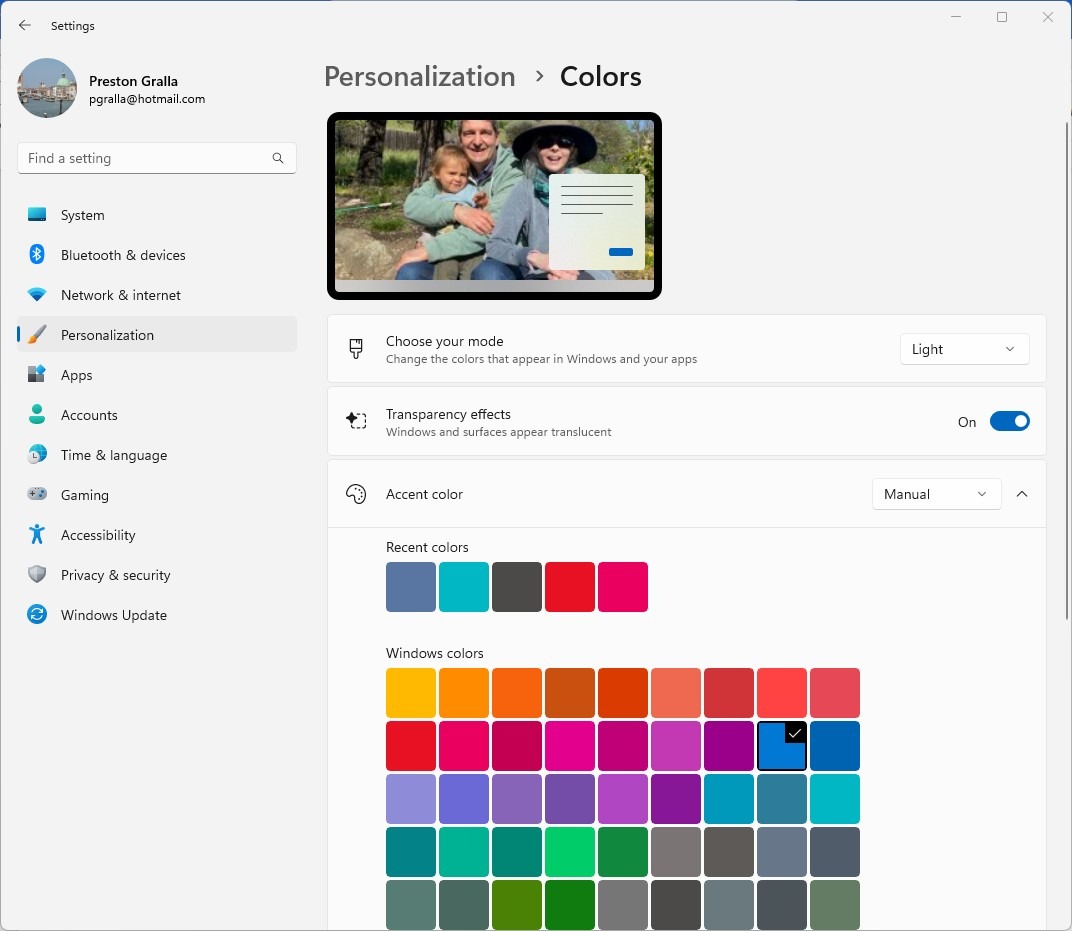Click the Bluetooth & devices icon
This screenshot has width=1072, height=931.
pos(37,255)
